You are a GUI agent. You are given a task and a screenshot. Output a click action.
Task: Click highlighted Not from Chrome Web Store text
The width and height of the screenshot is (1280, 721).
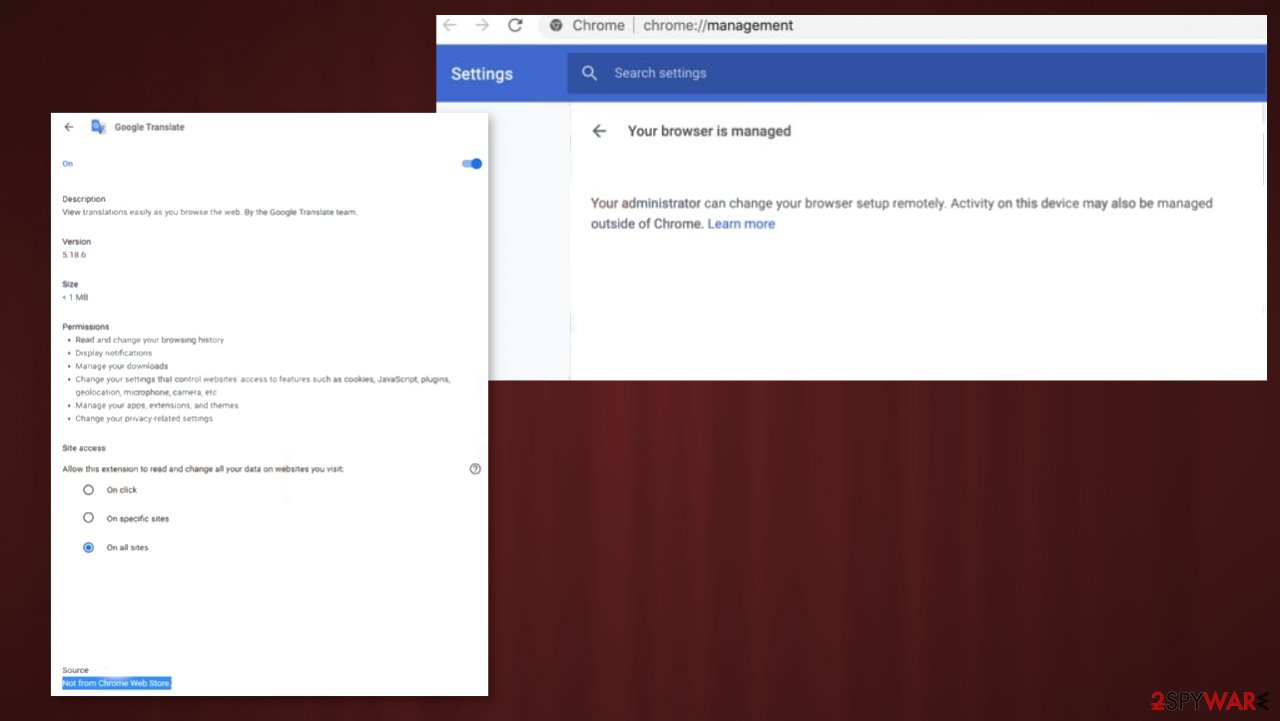tap(116, 683)
